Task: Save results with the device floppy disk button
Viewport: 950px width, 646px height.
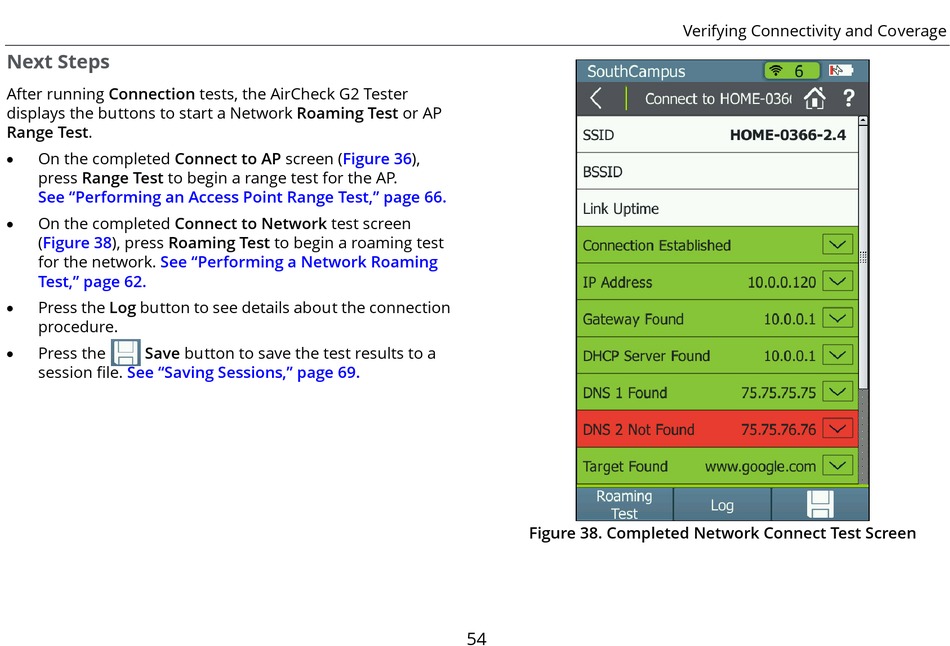Action: (x=820, y=504)
